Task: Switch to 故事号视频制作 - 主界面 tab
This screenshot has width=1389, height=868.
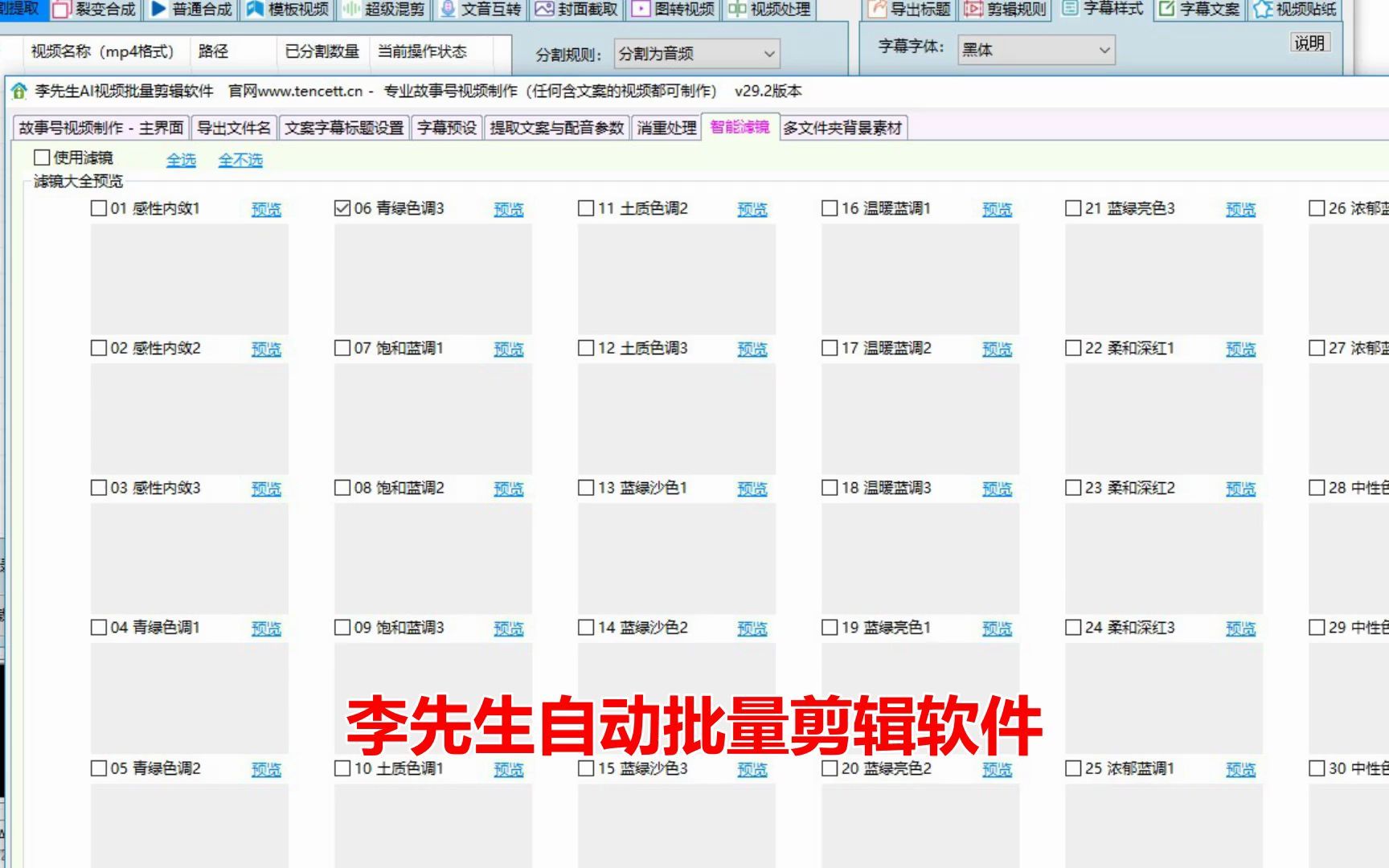Action: [101, 128]
